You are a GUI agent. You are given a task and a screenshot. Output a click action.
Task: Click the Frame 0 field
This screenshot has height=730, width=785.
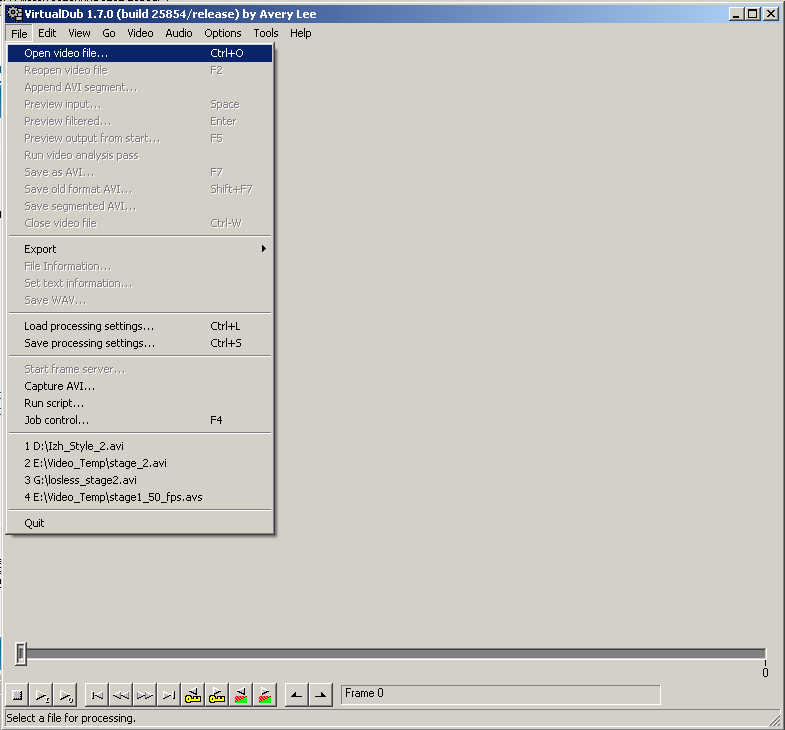click(x=501, y=694)
